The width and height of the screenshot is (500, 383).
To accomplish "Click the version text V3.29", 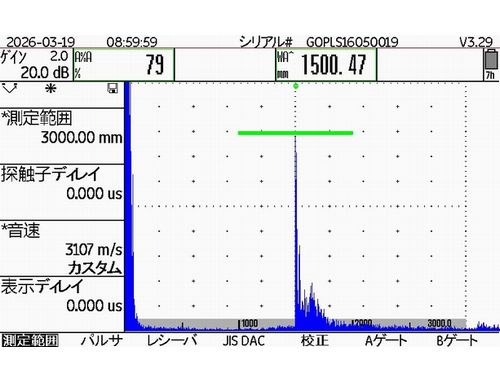I will pos(476,42).
